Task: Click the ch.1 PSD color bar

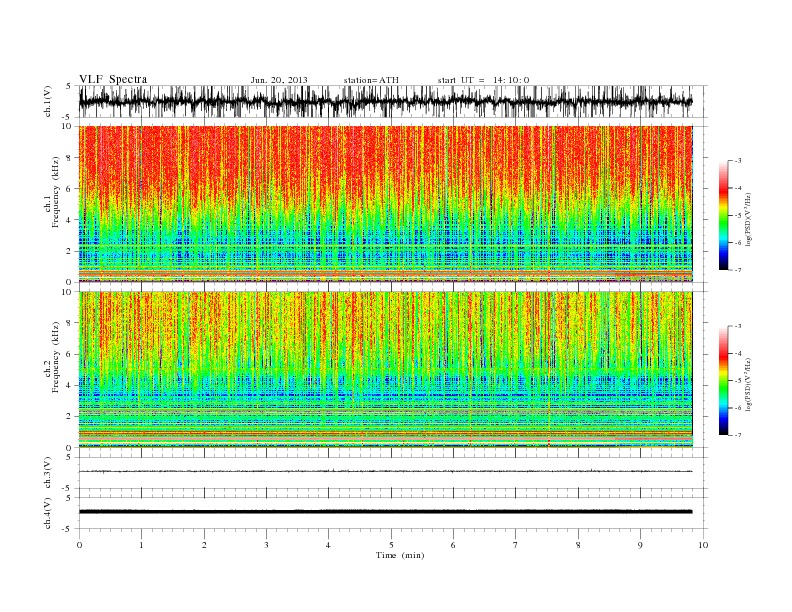Action: tap(724, 215)
